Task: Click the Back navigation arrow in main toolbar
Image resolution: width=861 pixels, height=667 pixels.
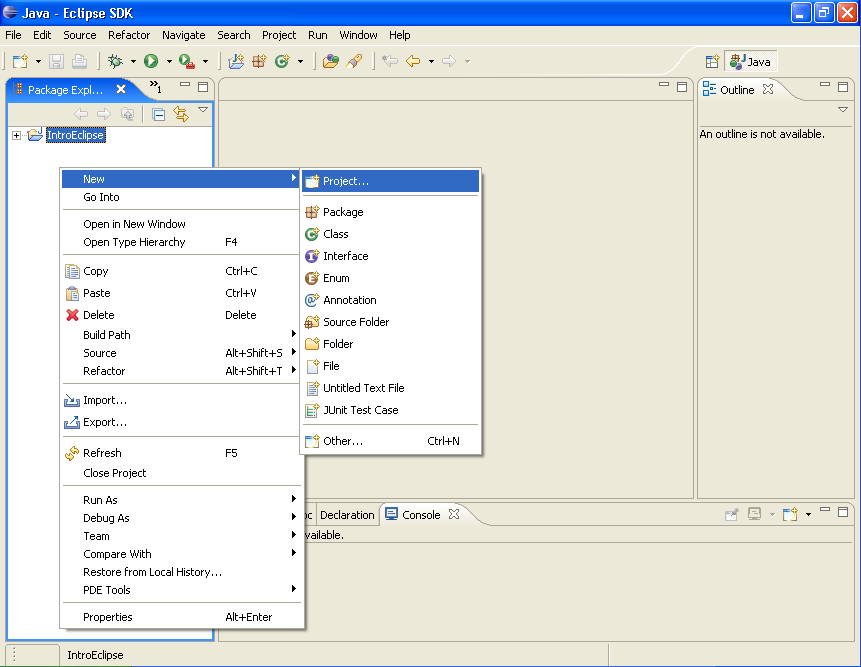Action: pos(413,61)
